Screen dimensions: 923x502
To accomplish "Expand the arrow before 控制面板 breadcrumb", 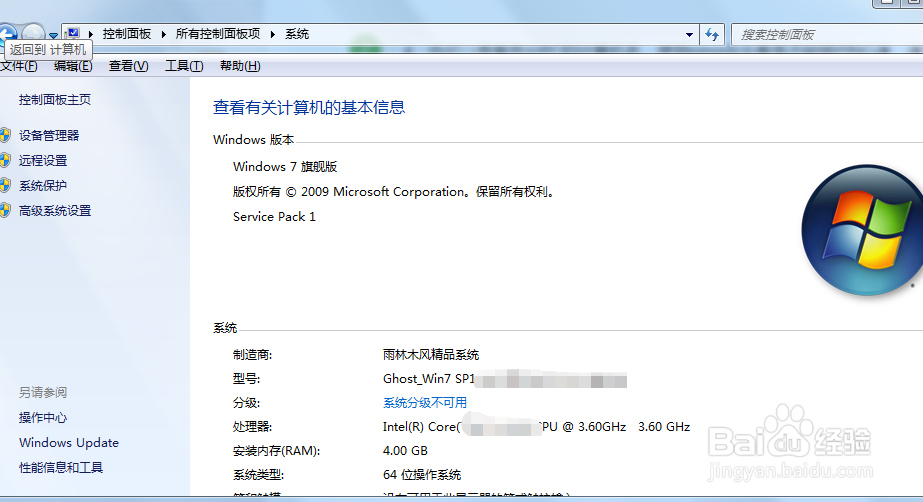I will click(x=91, y=34).
